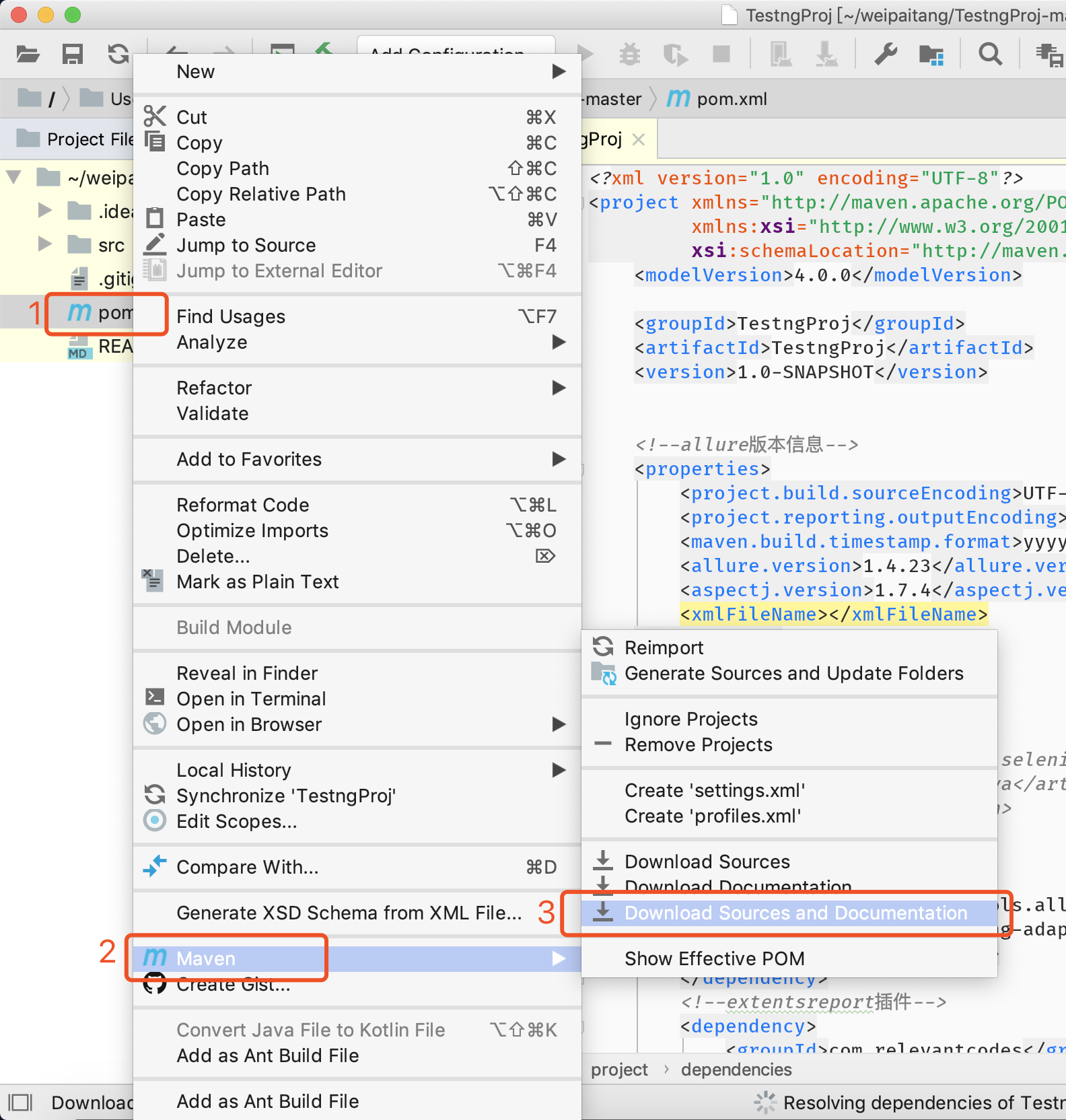Open Settings via the wrench icon
Viewport: 1066px width, 1120px height.
(x=886, y=54)
